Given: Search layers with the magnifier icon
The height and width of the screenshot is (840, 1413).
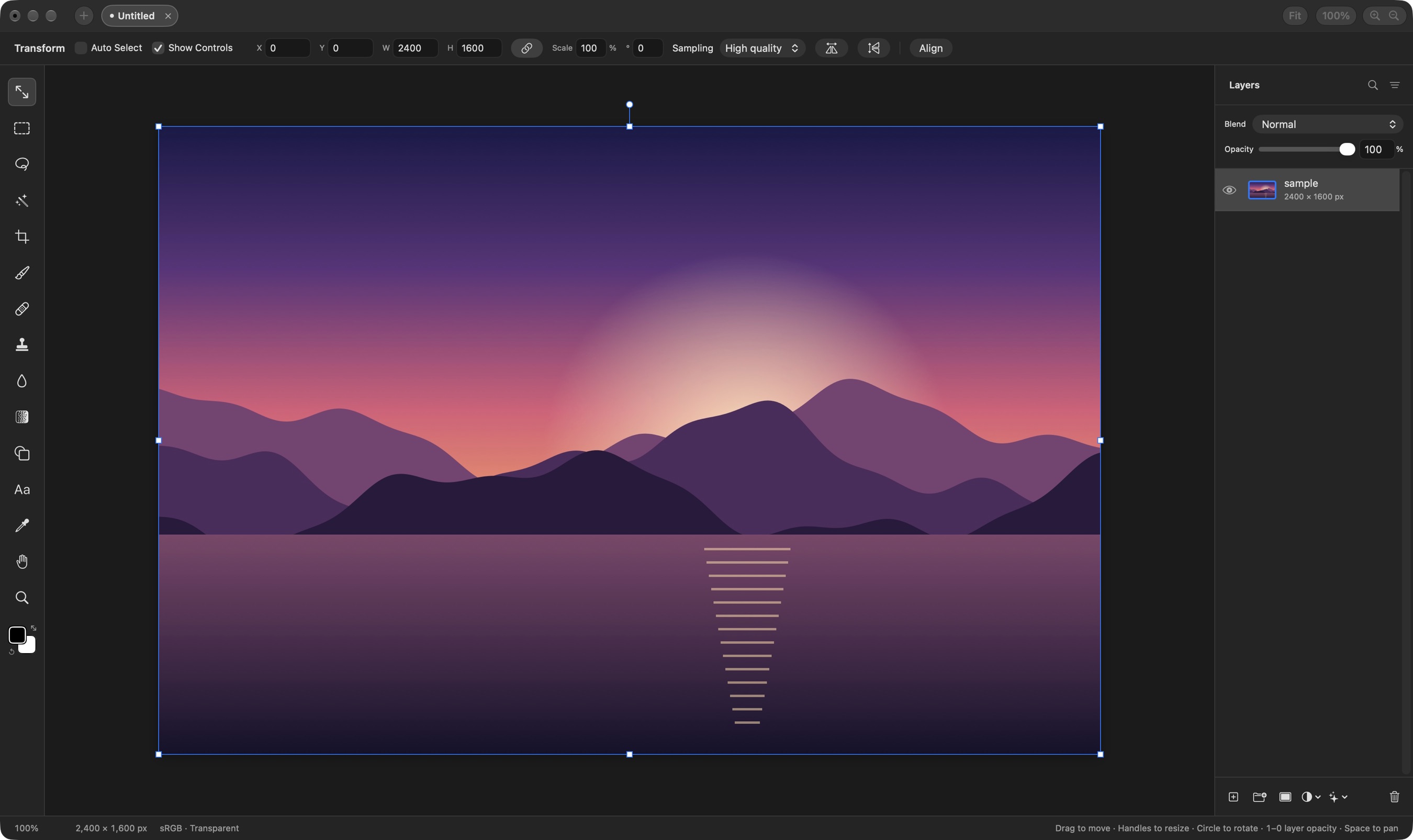Looking at the screenshot, I should point(1373,85).
